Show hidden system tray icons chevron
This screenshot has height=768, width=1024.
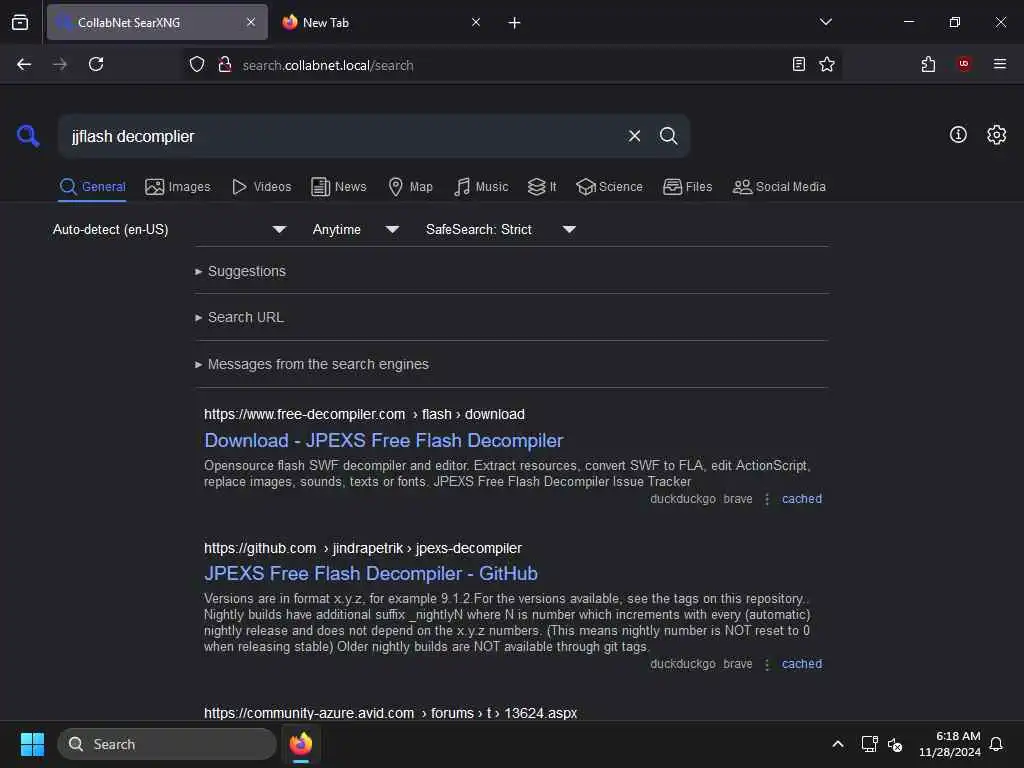[x=837, y=744]
